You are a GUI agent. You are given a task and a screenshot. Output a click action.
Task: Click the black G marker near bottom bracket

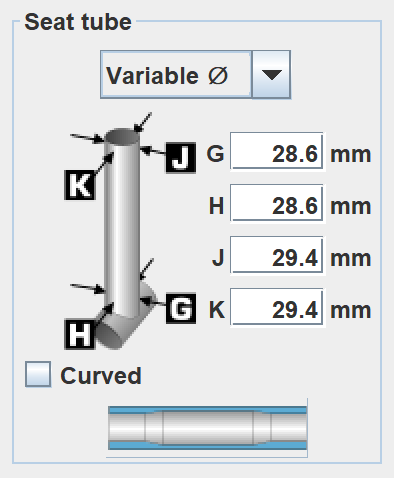(x=181, y=308)
